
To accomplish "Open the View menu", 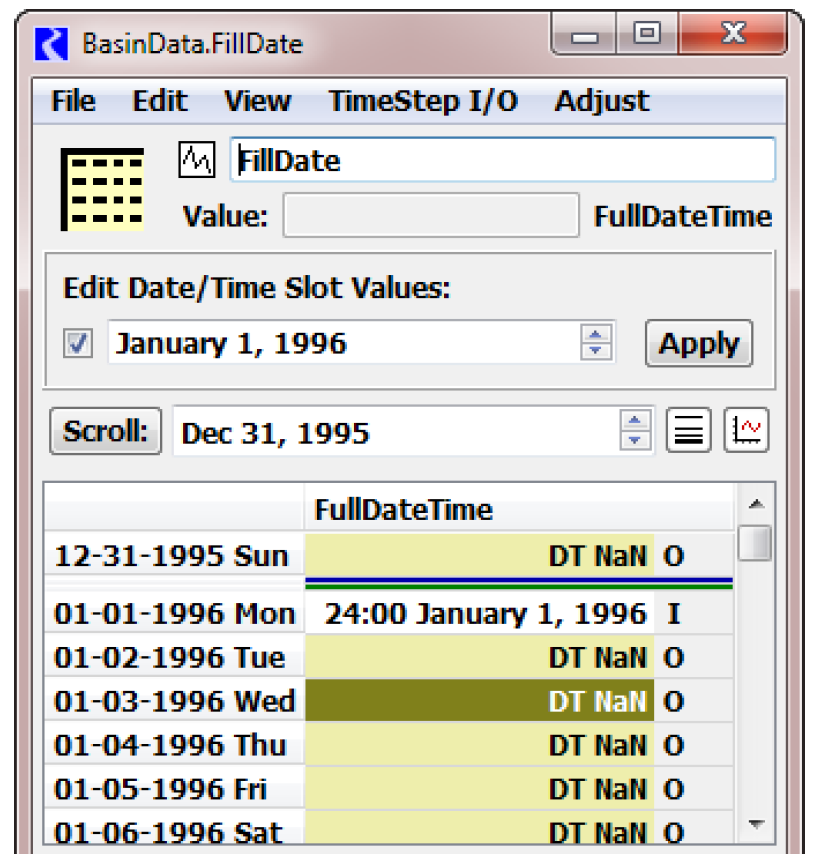I will [257, 101].
